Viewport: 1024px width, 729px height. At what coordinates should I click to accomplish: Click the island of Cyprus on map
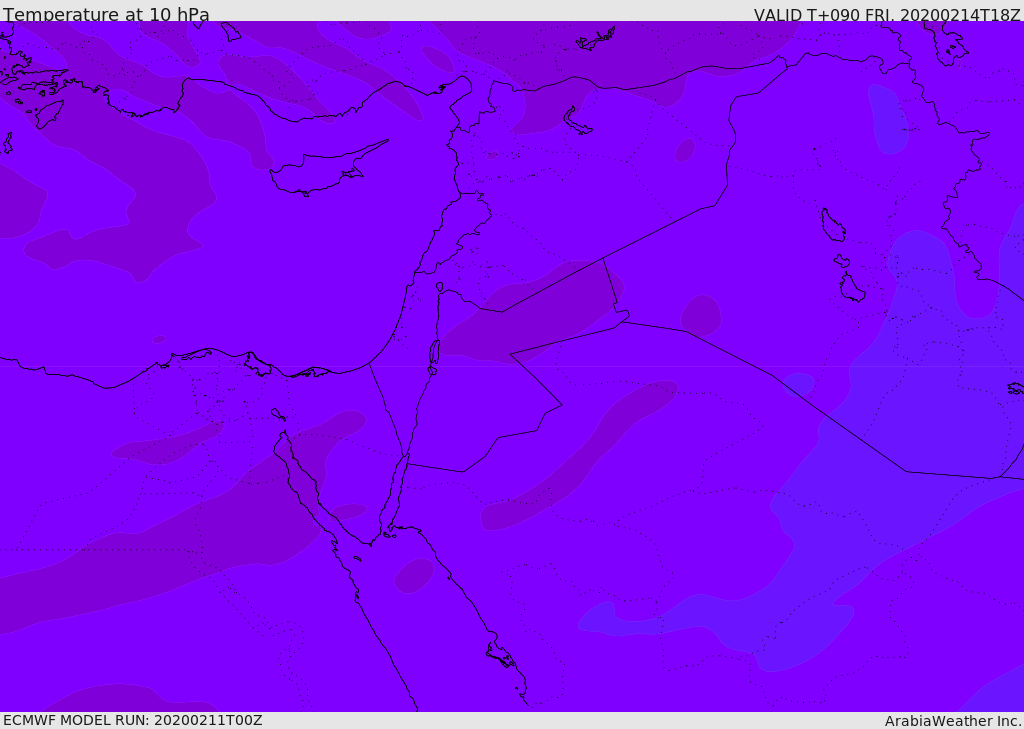(327, 170)
